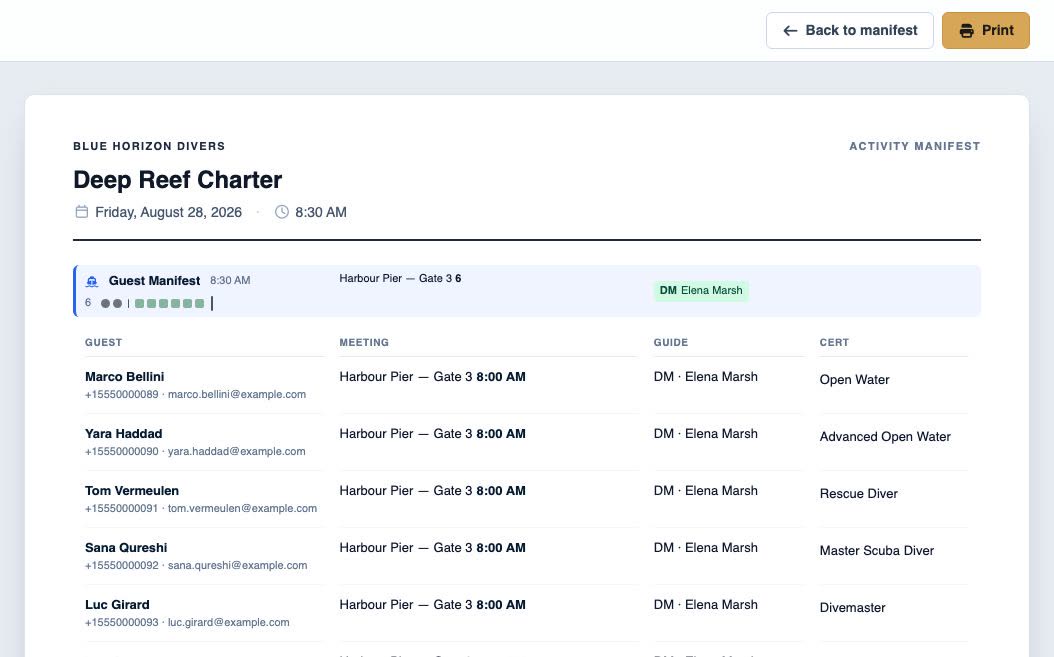Screen dimensions: 1054x657
Task: Select guest name Yara Haddad
Action: pos(124,434)
